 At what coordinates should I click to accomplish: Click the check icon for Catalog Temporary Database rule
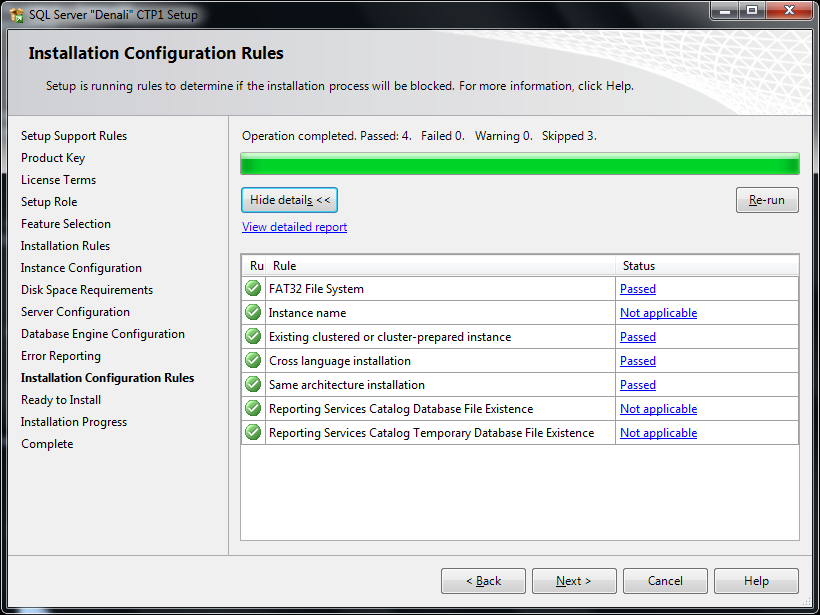pos(253,433)
